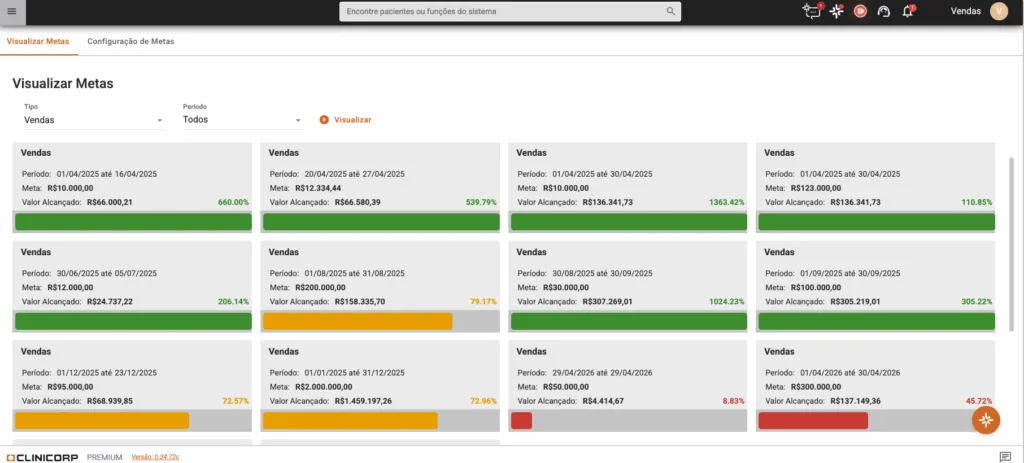Viewport: 1024px width, 463px height.
Task: Click period 01/04/2026 até 30/04/2026
Action: pos(850,373)
